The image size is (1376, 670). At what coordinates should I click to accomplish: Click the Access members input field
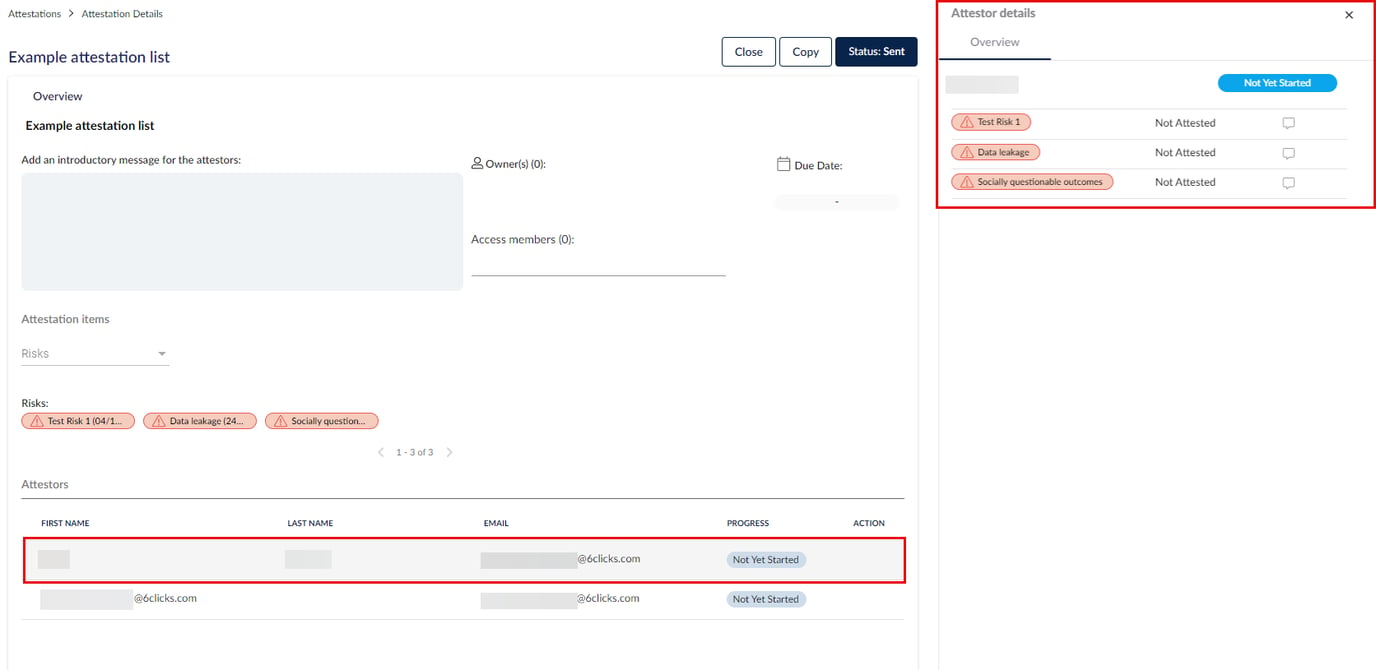coord(598,265)
